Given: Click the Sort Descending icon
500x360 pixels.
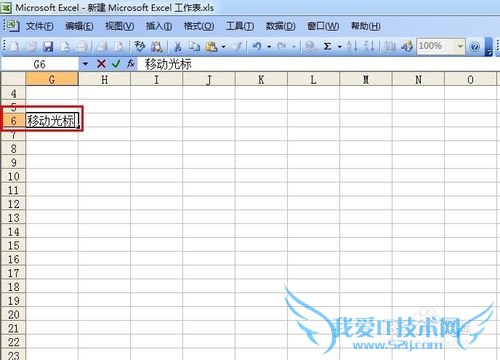Looking at the screenshot, I should 369,46.
